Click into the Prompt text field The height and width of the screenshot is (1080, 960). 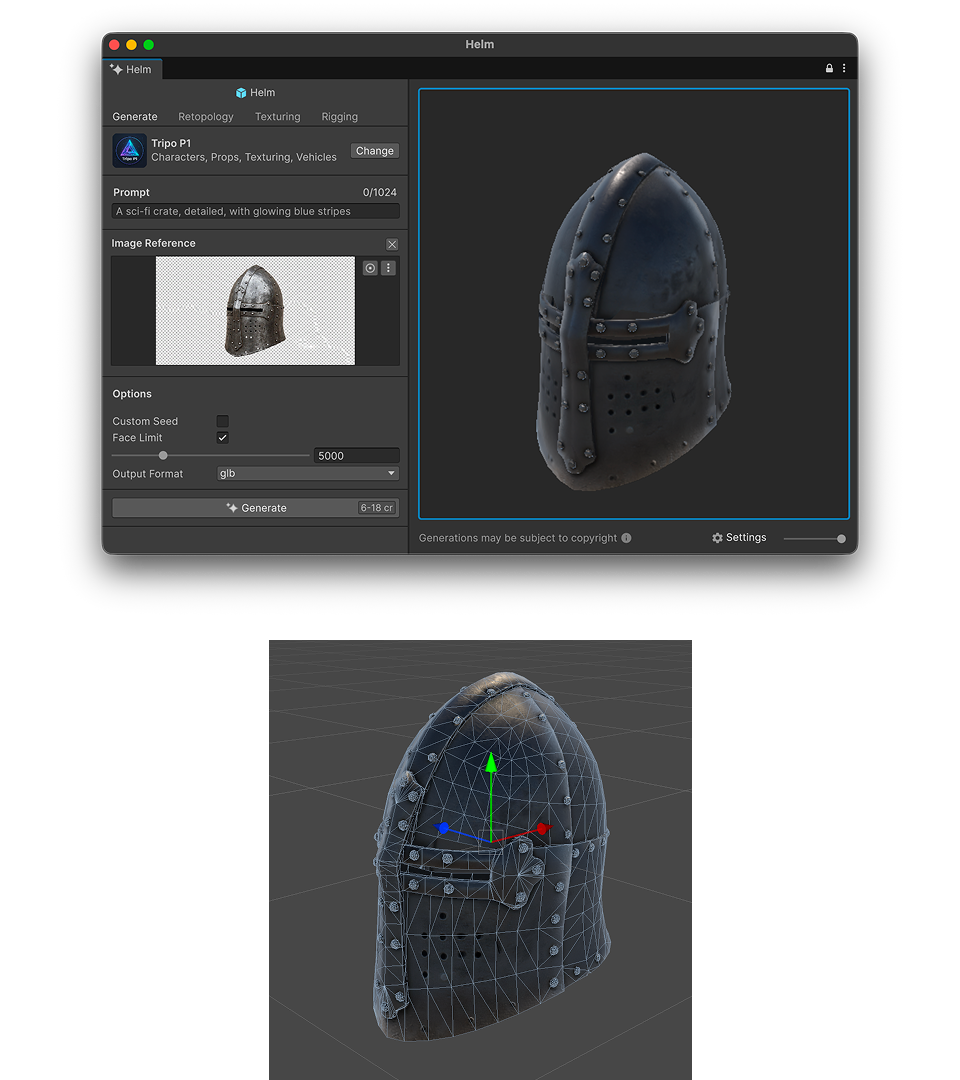pyautogui.click(x=255, y=211)
